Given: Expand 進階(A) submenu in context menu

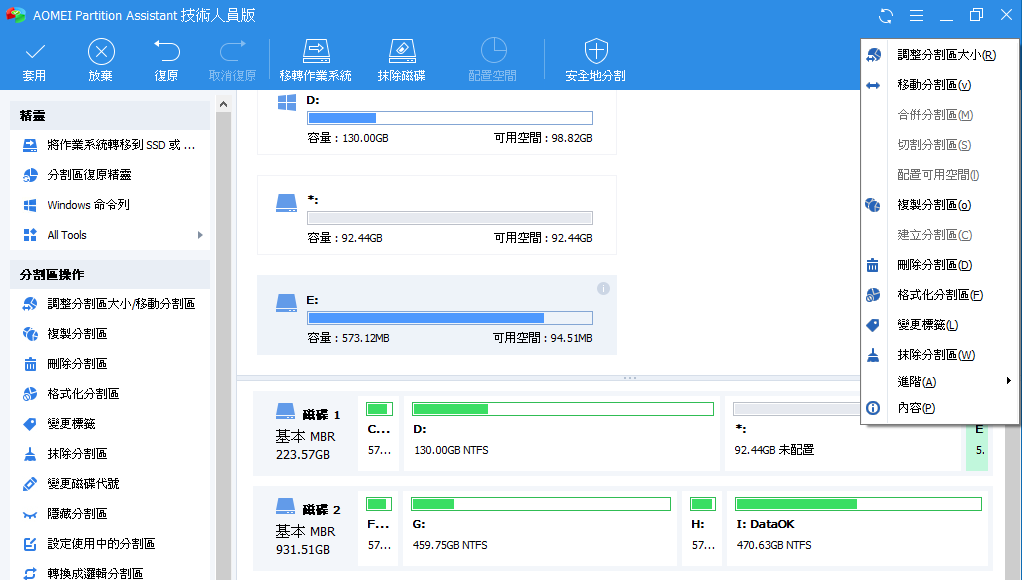Looking at the screenshot, I should point(939,382).
